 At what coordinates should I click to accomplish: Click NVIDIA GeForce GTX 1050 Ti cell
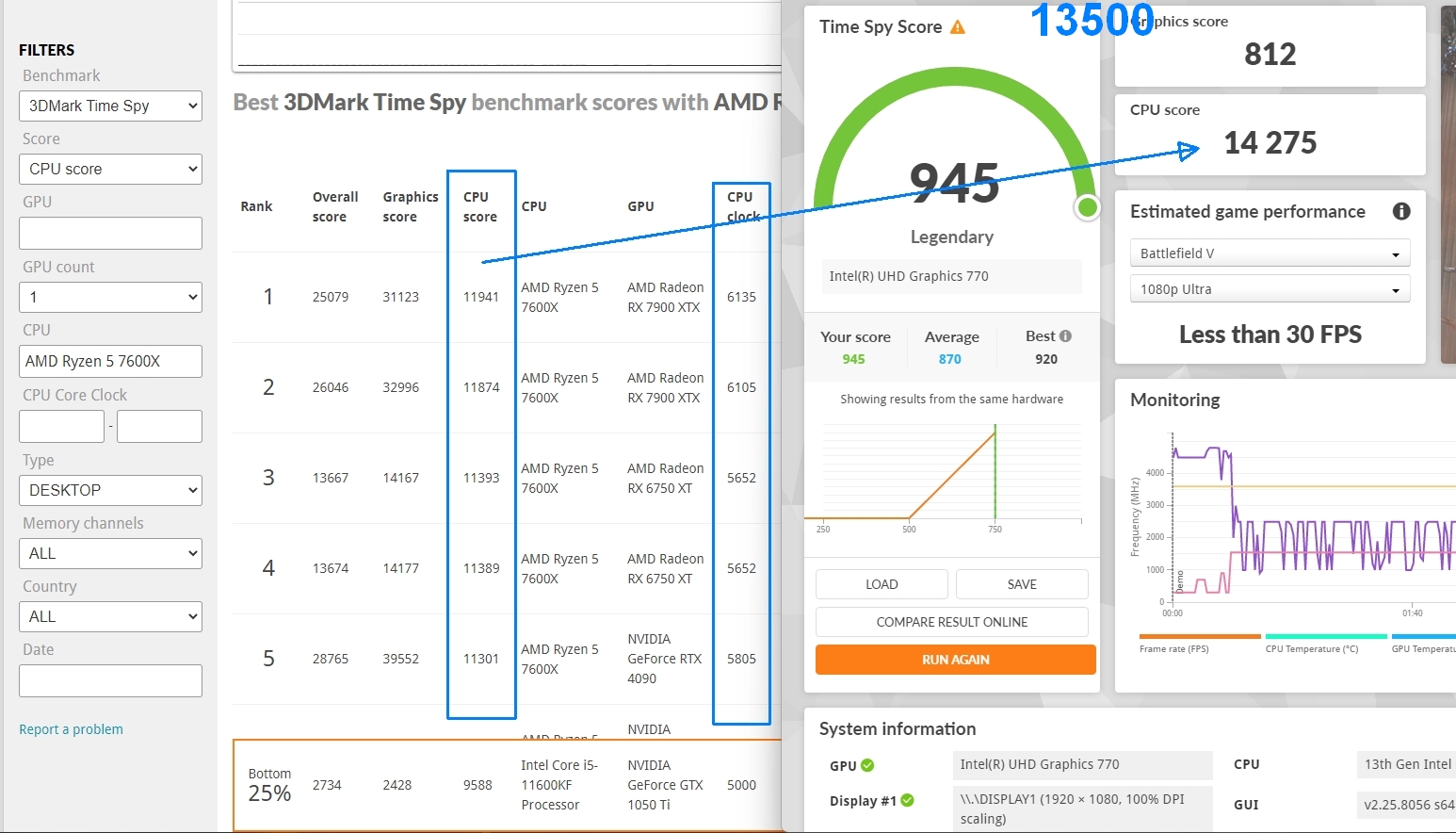tap(665, 785)
